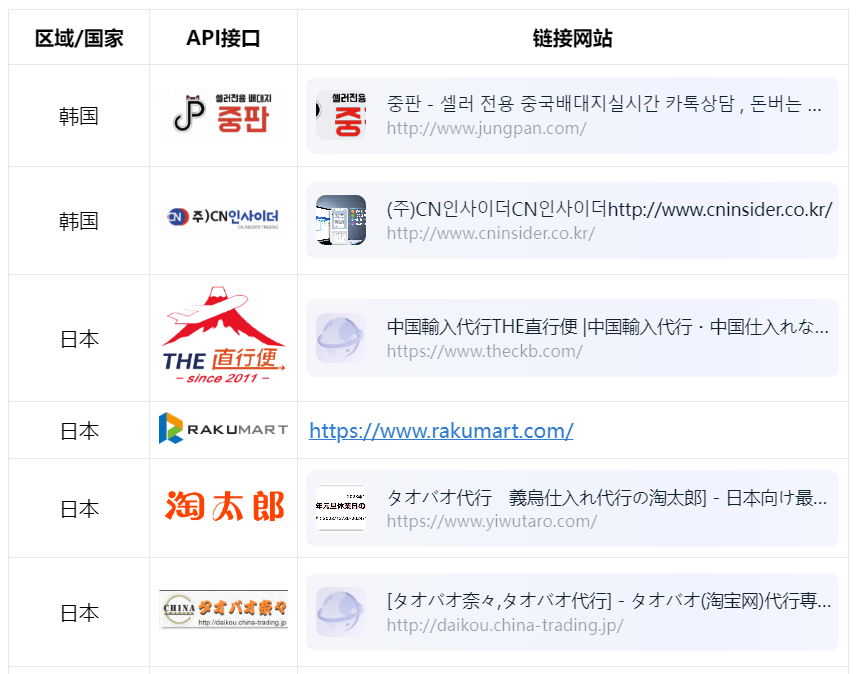Open the https://www.rakumart.com/ hyperlink
859x674 pixels.
coord(441,431)
